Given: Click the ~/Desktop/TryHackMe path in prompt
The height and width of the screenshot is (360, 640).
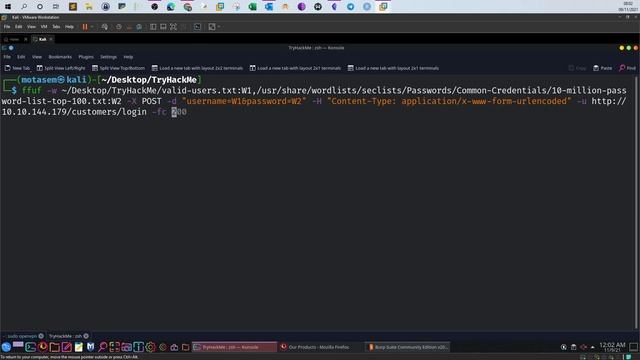Looking at the screenshot, I should point(149,80).
